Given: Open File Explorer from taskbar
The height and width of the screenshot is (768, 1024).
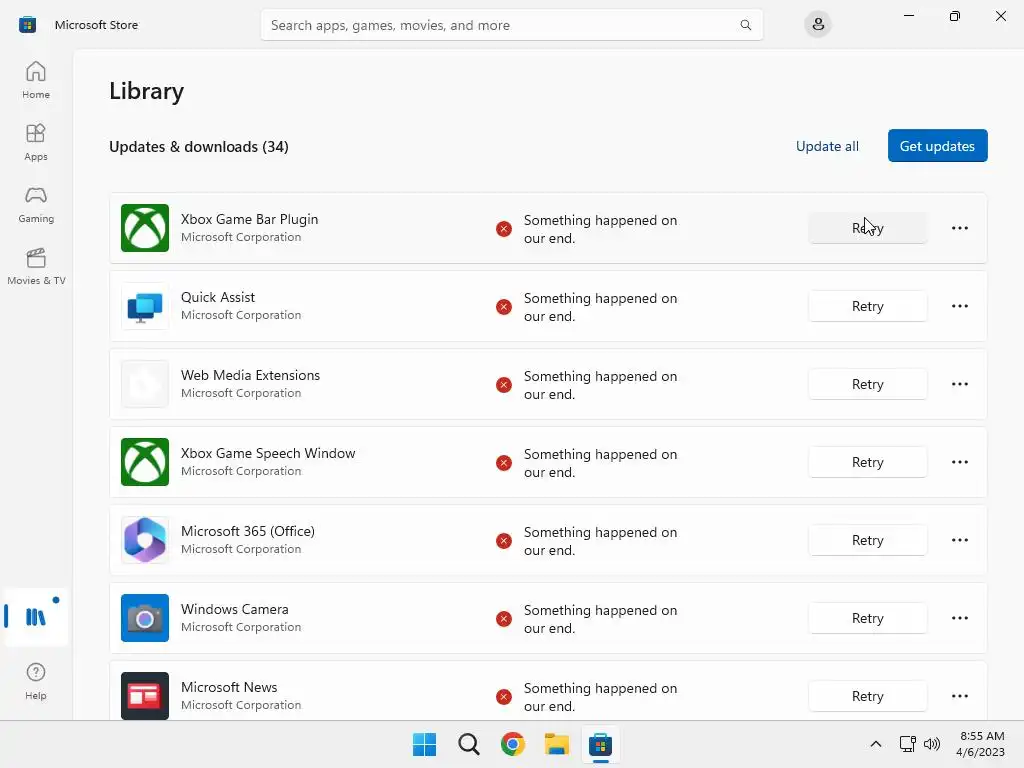Looking at the screenshot, I should [x=556, y=744].
